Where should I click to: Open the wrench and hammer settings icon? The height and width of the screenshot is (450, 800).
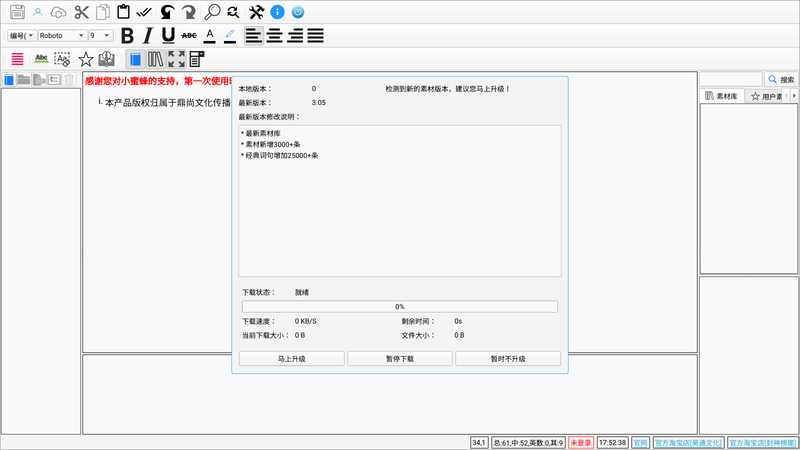pos(255,12)
